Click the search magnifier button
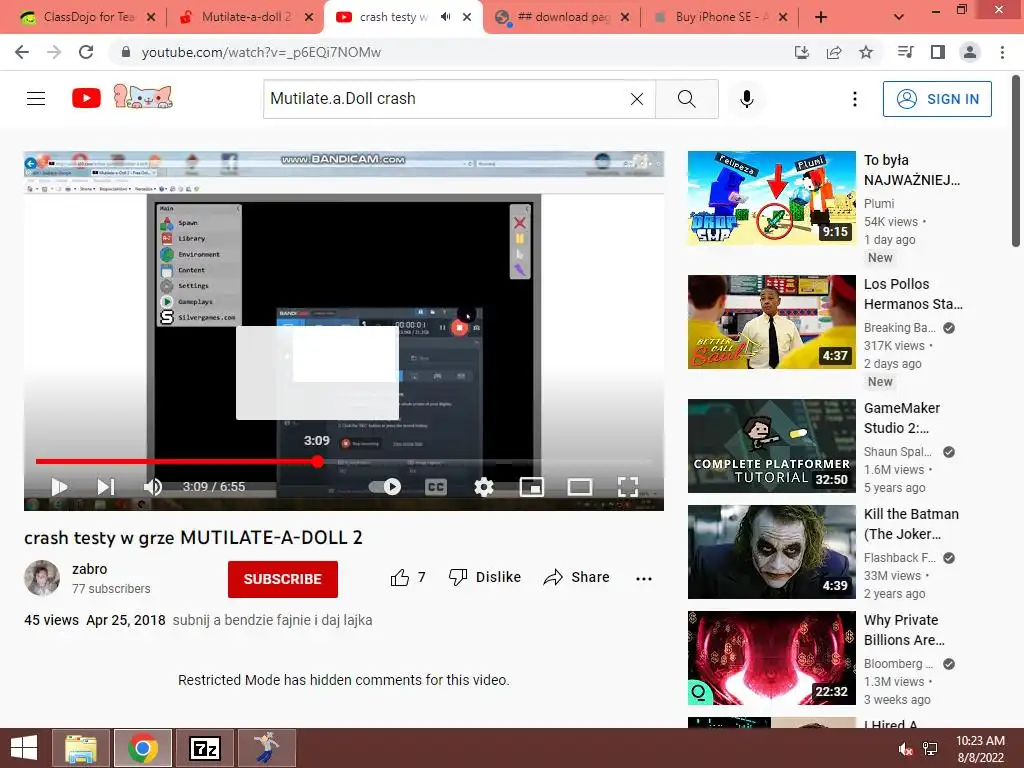 click(x=686, y=99)
